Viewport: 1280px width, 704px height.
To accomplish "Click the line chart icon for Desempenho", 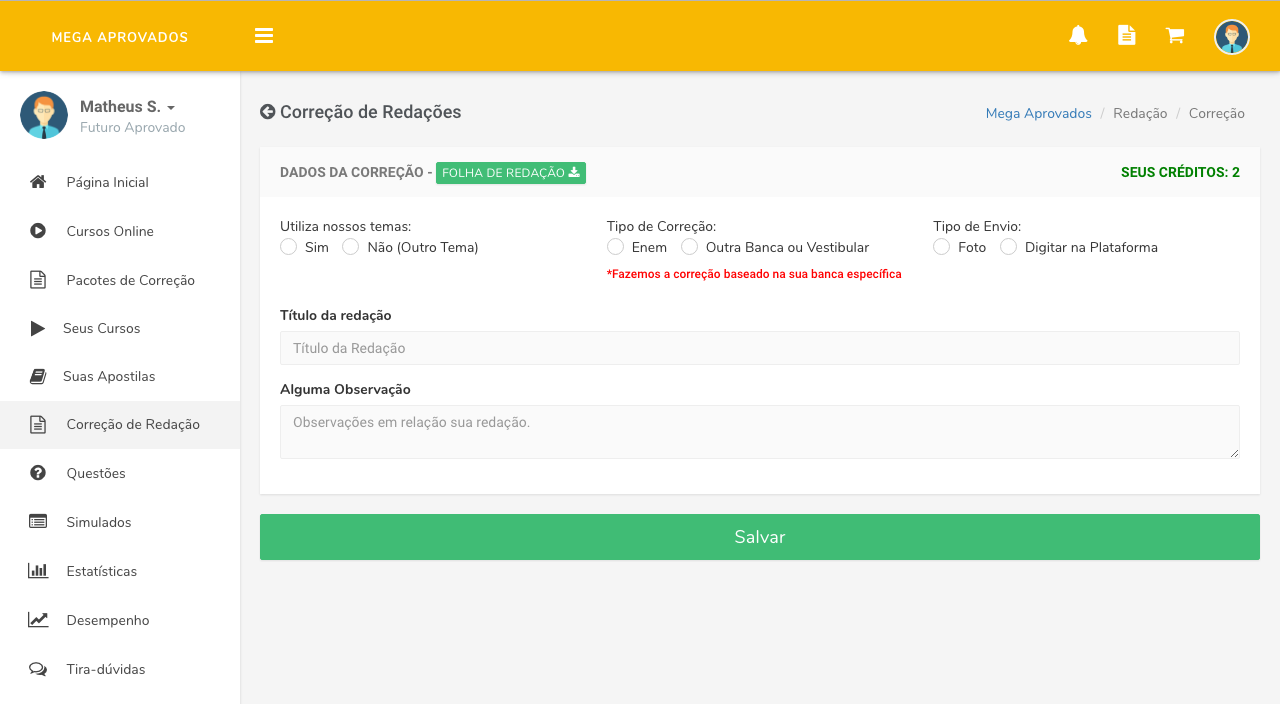I will tap(38, 620).
